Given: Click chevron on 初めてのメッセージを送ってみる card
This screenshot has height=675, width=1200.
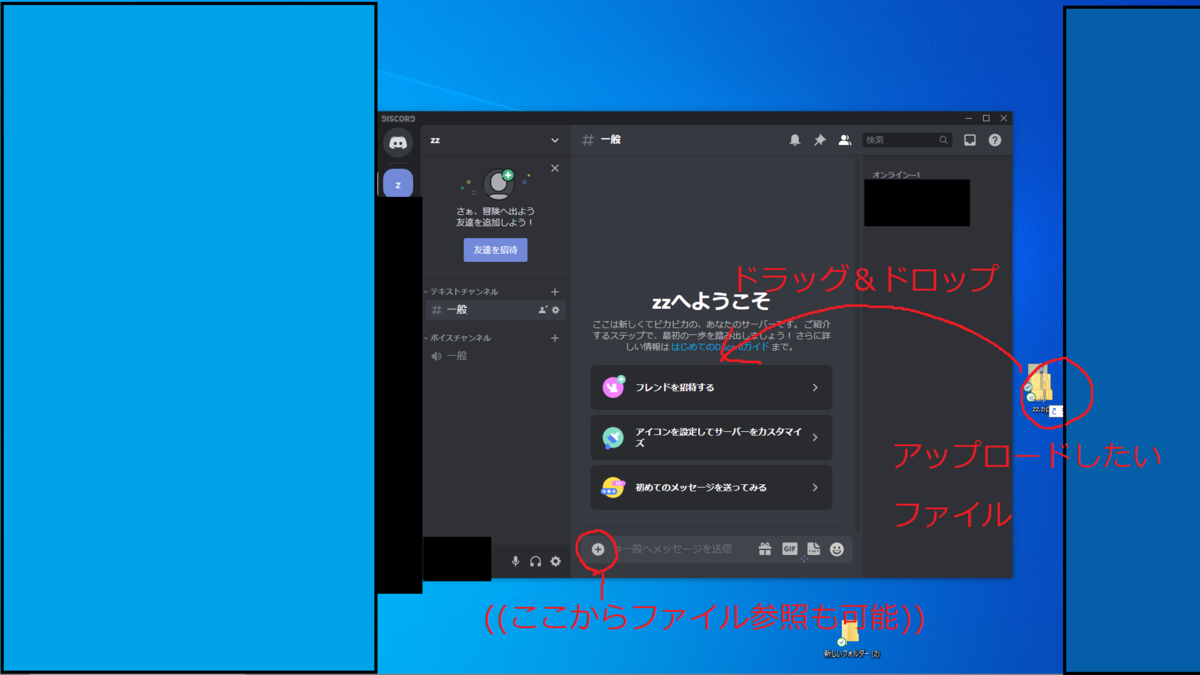Looking at the screenshot, I should (815, 488).
